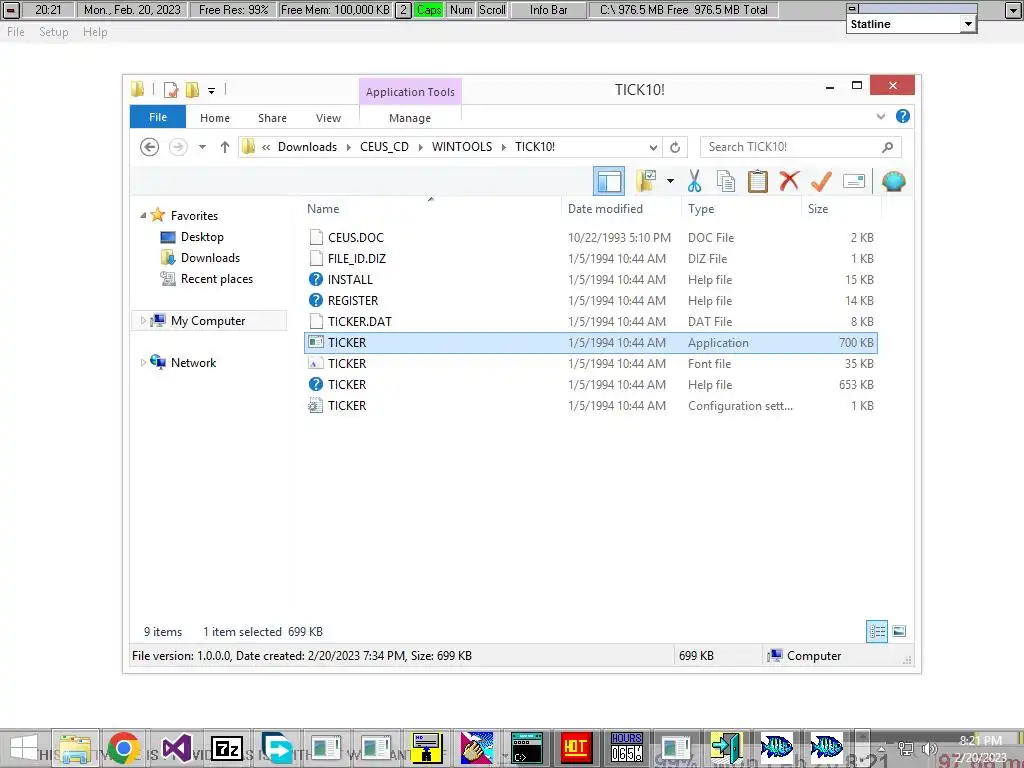
Task: Expand the Network tree node
Action: [143, 362]
